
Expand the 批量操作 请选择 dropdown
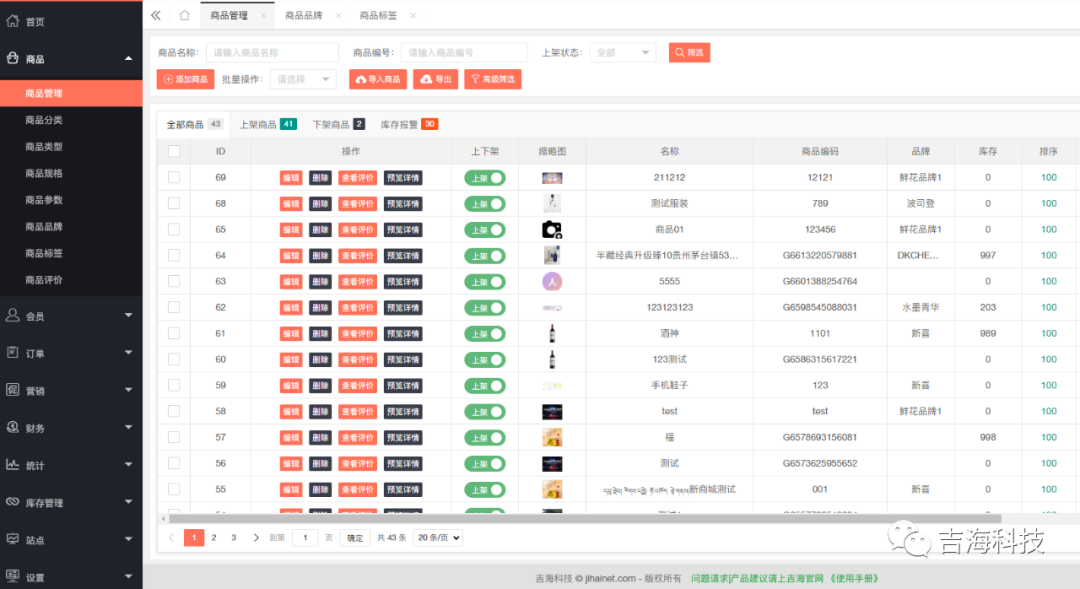click(302, 79)
